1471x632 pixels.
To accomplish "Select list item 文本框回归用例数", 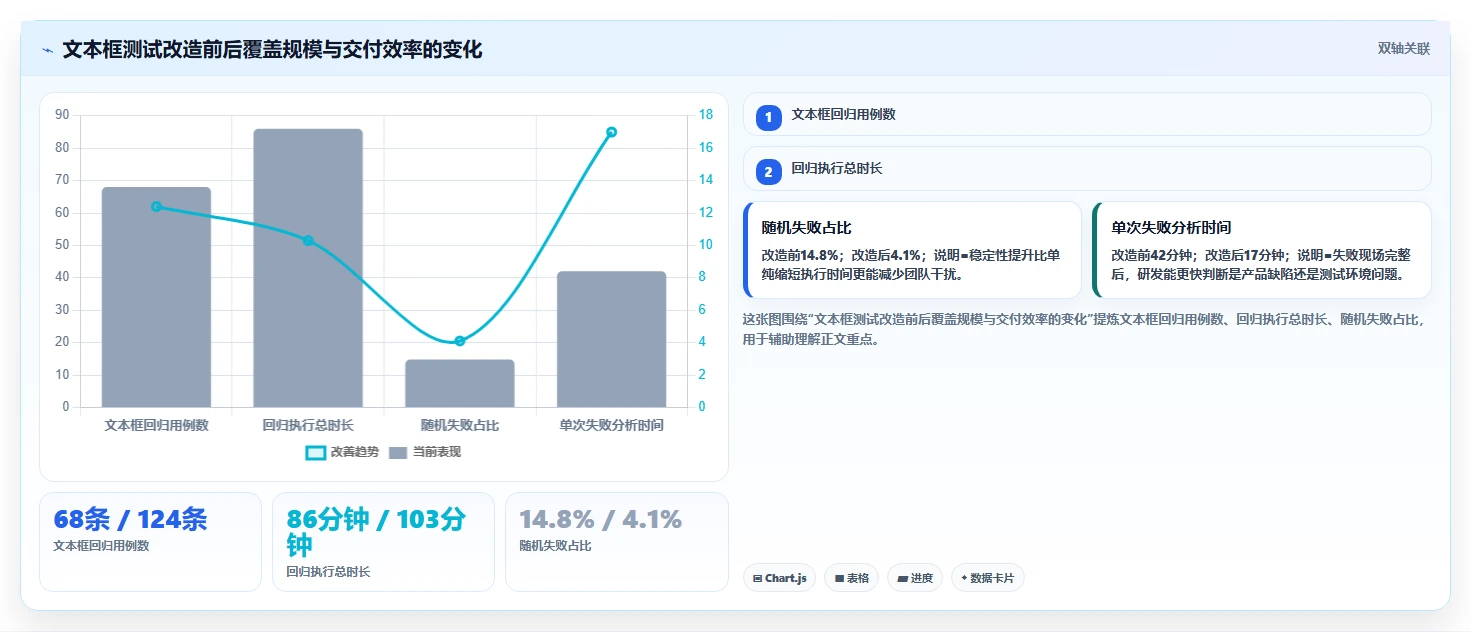I will click(1087, 114).
